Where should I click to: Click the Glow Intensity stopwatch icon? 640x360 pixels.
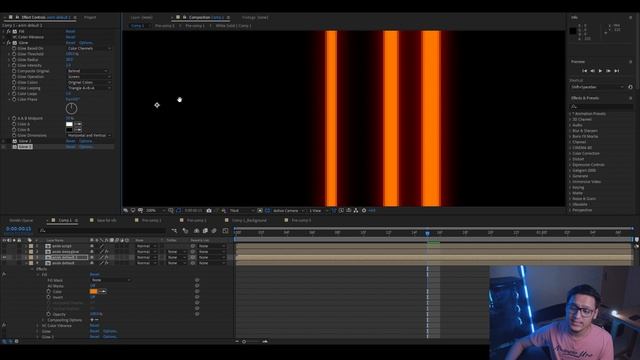pyautogui.click(x=14, y=65)
